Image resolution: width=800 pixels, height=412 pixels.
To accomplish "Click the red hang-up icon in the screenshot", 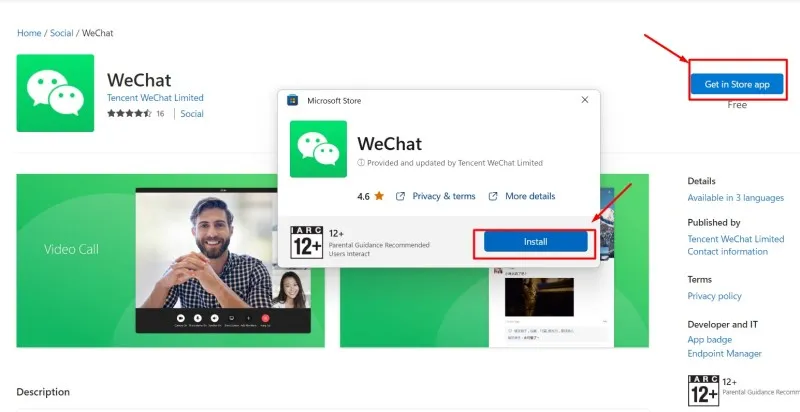I will [x=265, y=318].
